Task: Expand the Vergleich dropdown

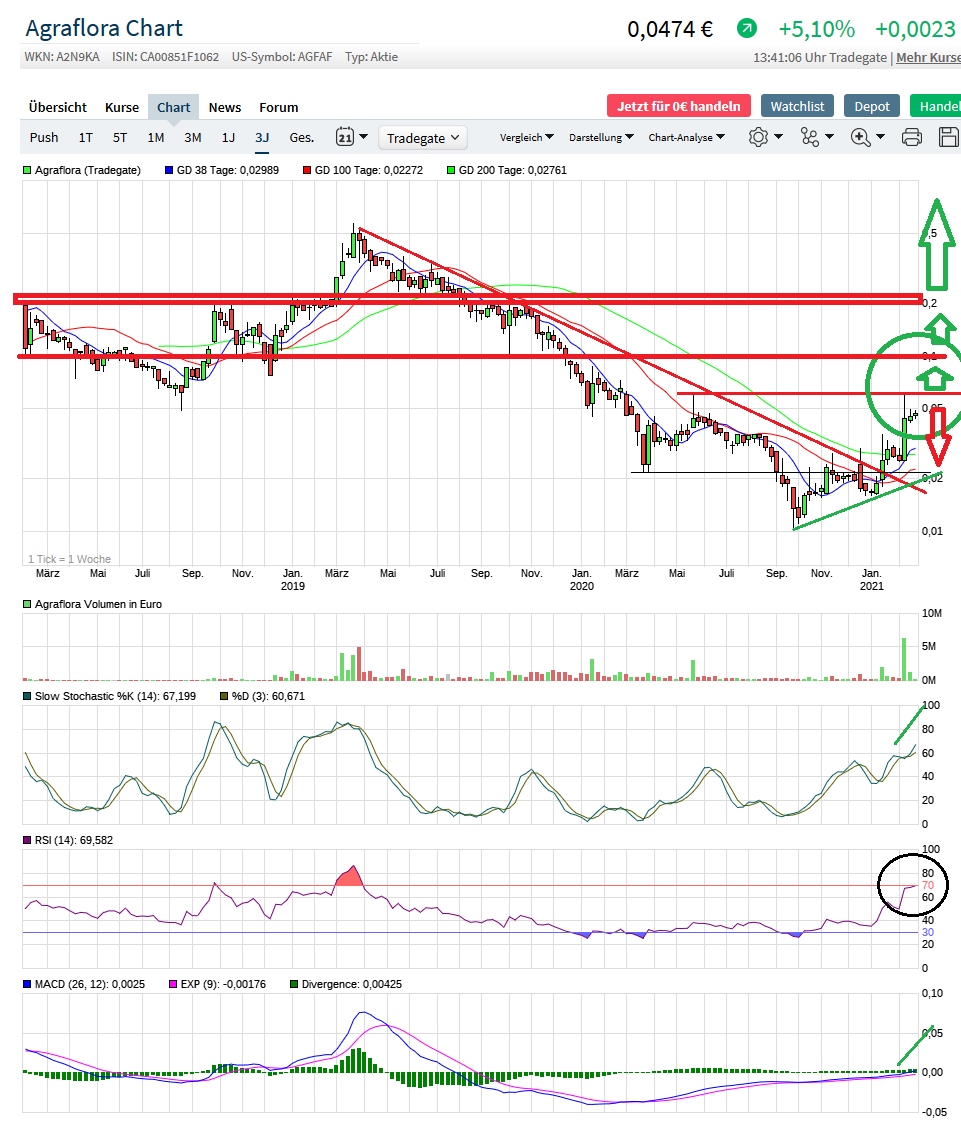Action: (x=527, y=137)
